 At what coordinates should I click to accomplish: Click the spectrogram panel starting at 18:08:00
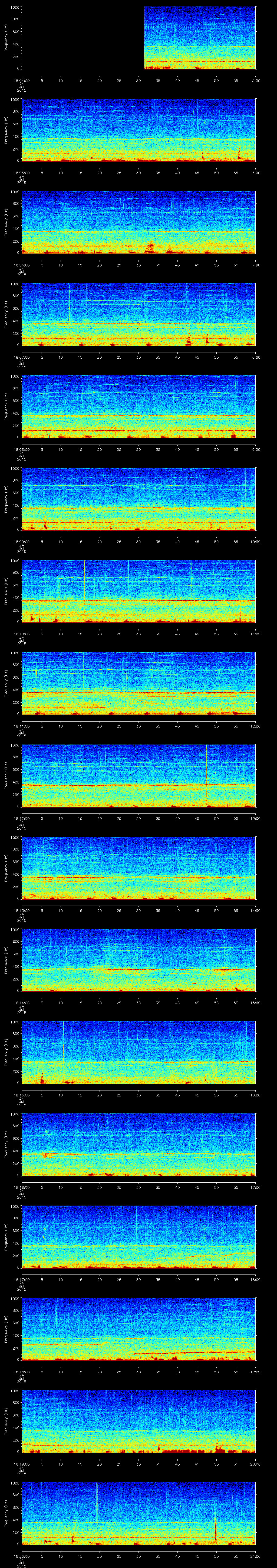tap(139, 407)
